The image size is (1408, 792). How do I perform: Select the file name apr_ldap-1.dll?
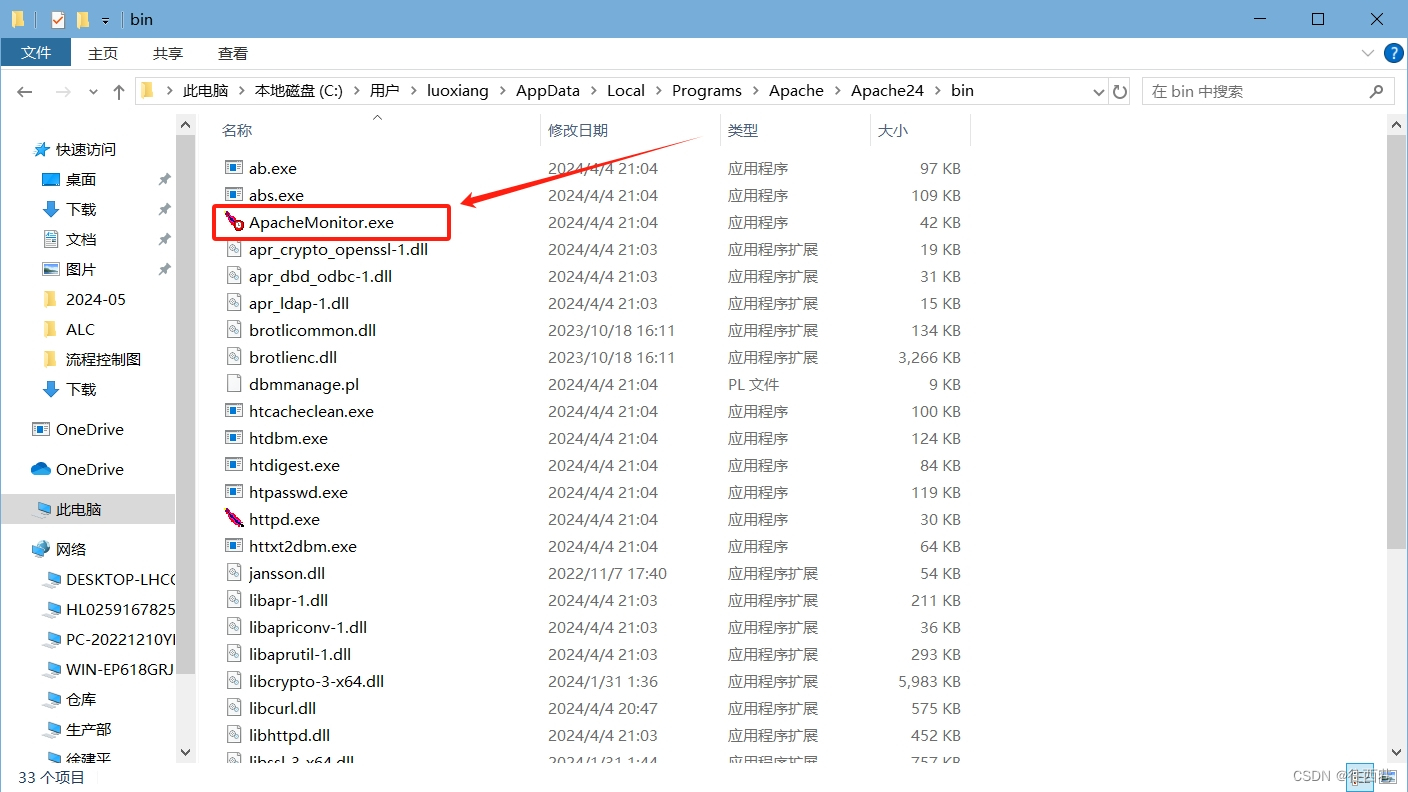click(299, 303)
